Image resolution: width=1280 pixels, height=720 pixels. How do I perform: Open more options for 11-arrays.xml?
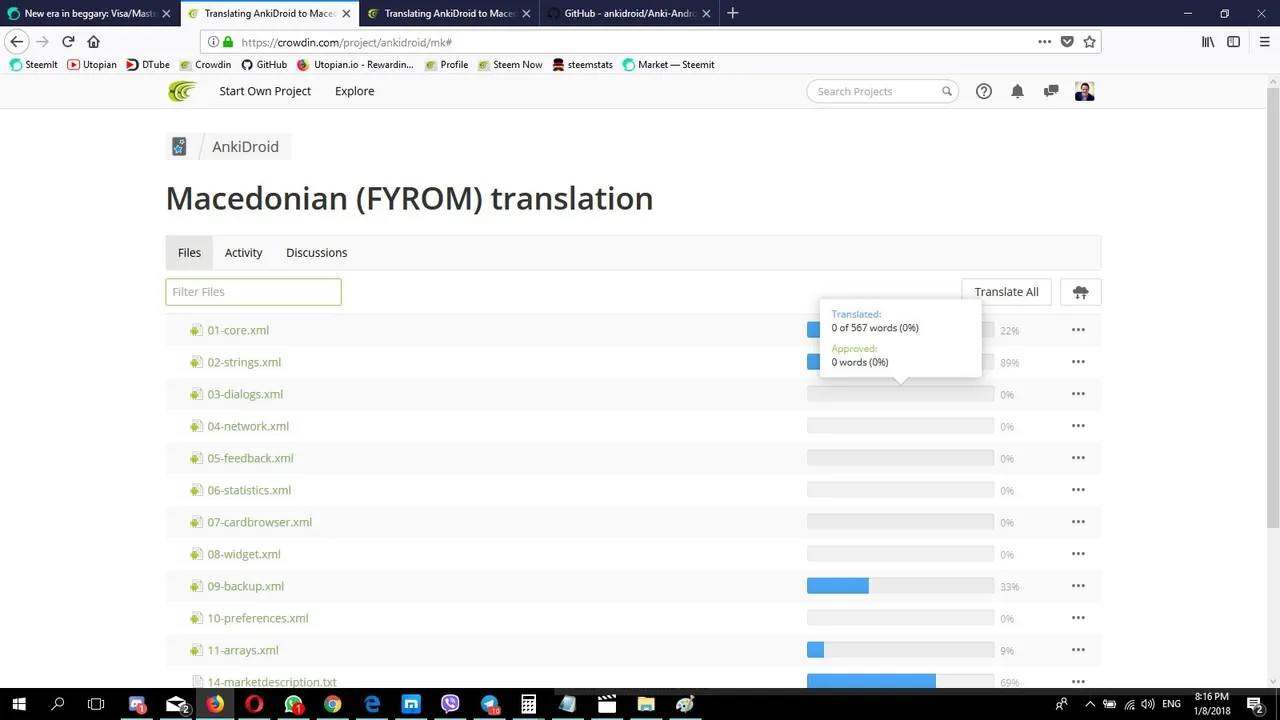(1078, 650)
